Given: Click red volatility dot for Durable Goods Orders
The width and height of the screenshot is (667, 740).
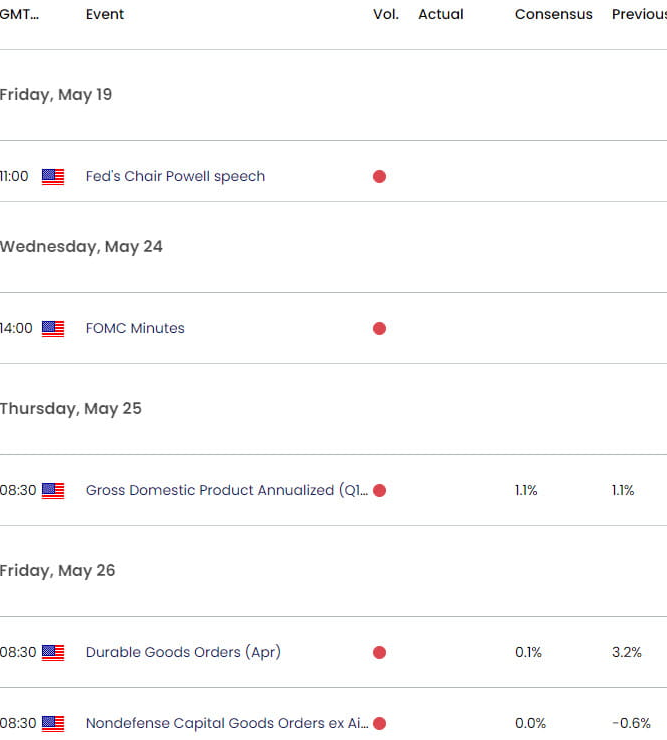Looking at the screenshot, I should click(380, 652).
